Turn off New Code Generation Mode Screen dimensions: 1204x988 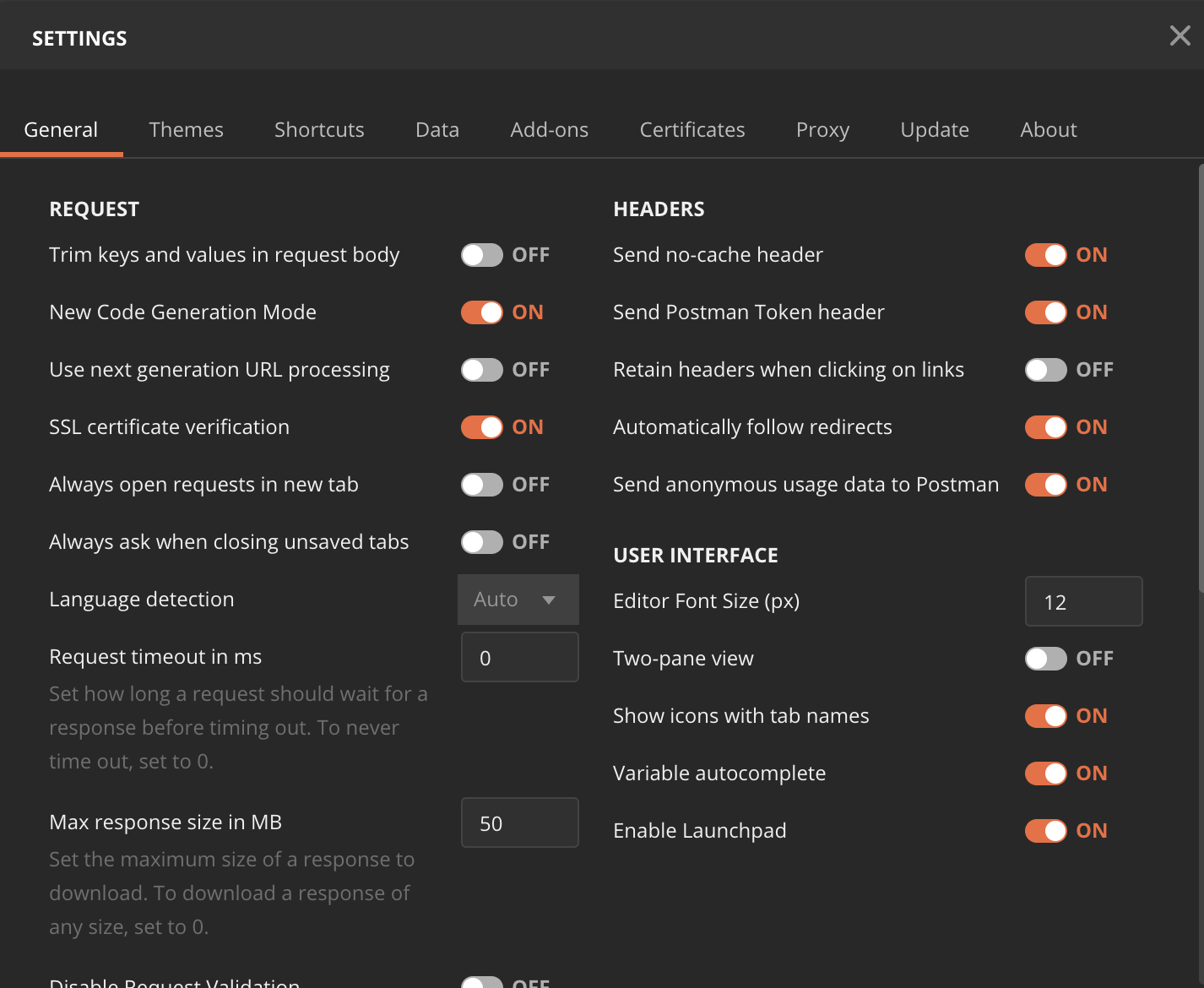click(480, 312)
